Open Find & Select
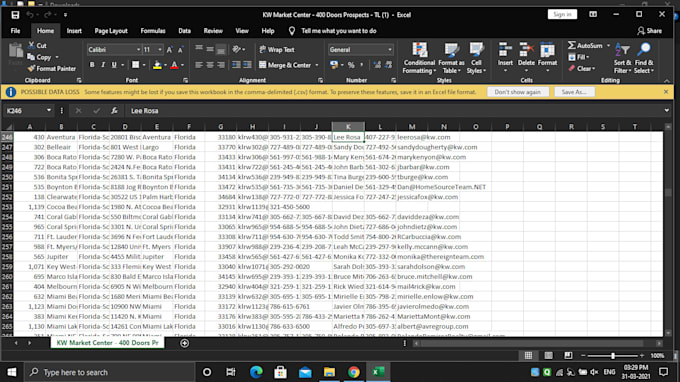The height and width of the screenshot is (382, 680). point(644,58)
